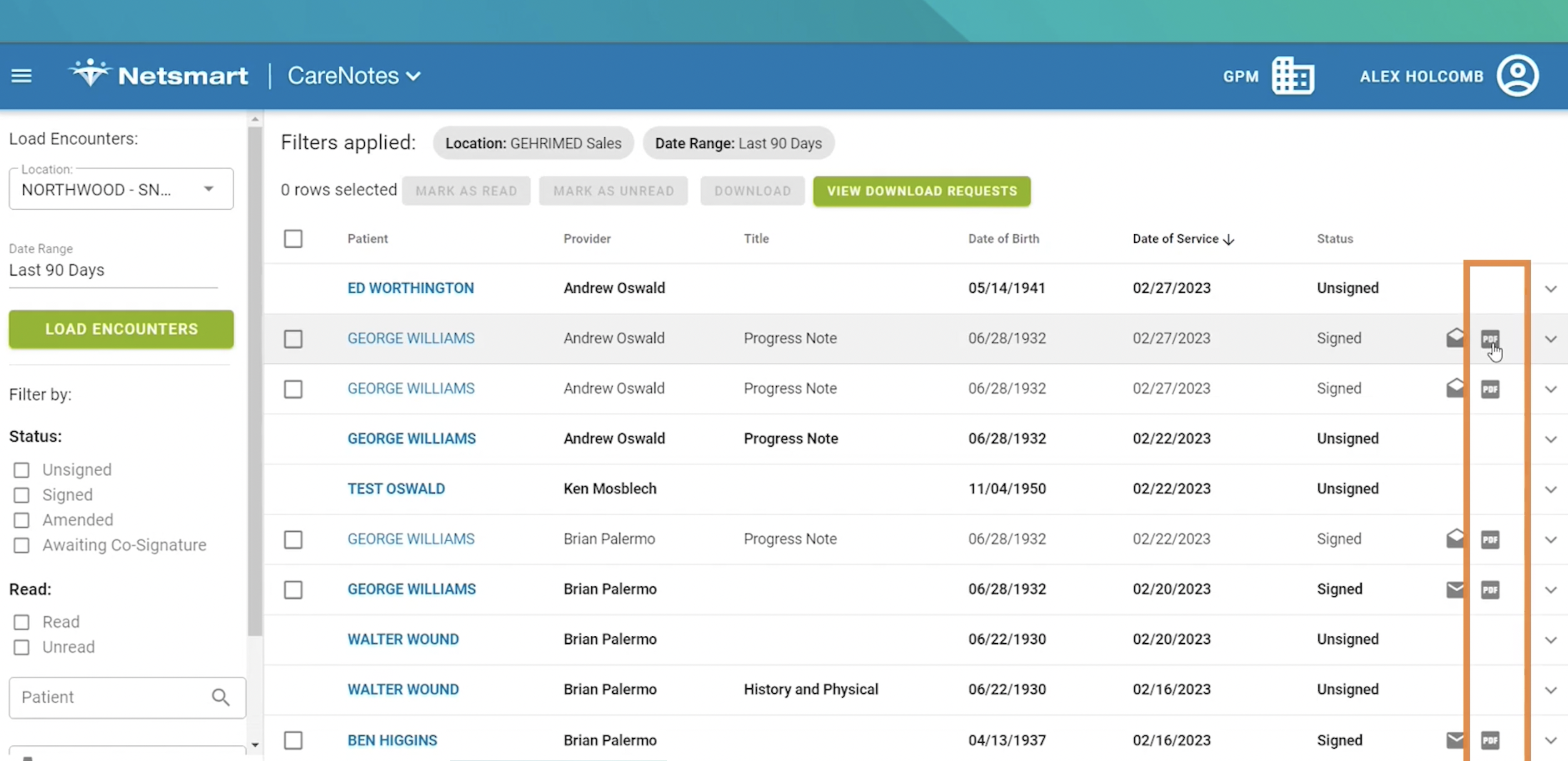Click the Load Encounters button

click(x=121, y=329)
